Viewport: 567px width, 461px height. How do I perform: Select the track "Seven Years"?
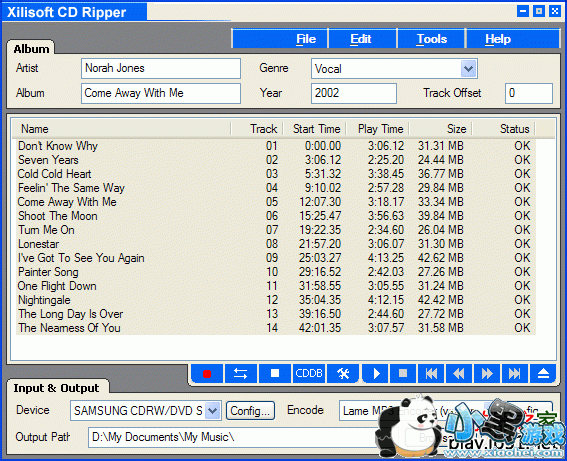[x=276, y=160]
